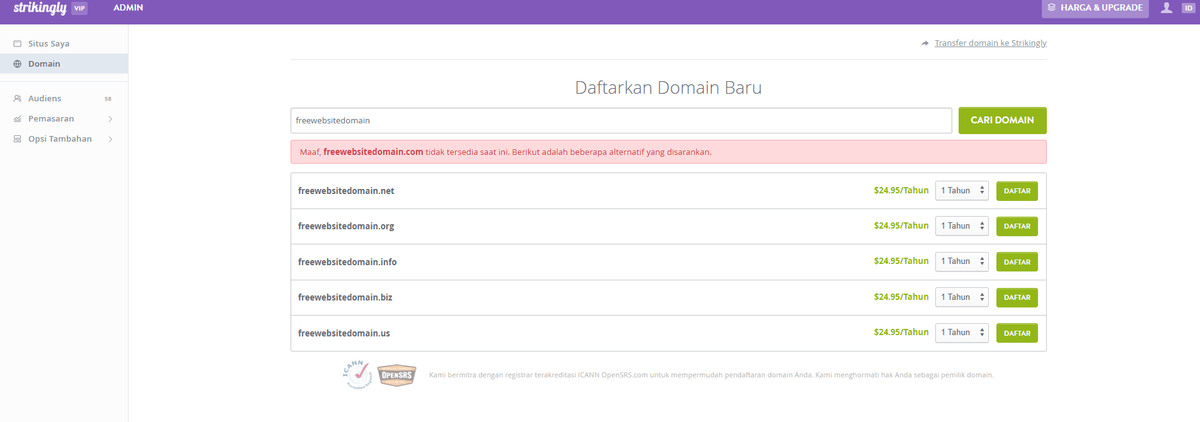This screenshot has width=1200, height=422.
Task: Click the Pemasaran chart icon
Action: (17, 119)
